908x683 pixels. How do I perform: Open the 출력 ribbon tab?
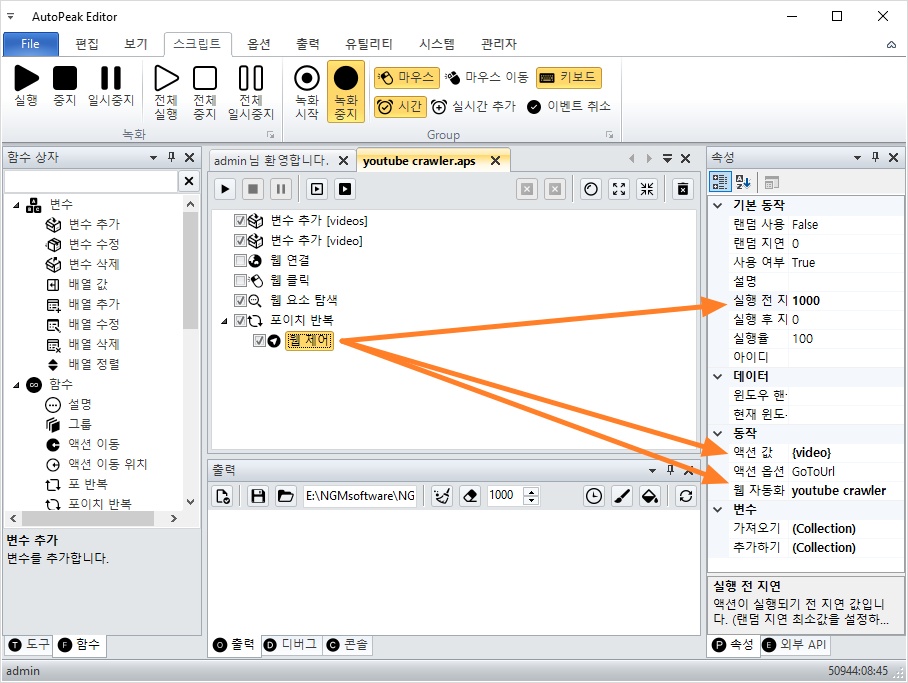tap(307, 44)
